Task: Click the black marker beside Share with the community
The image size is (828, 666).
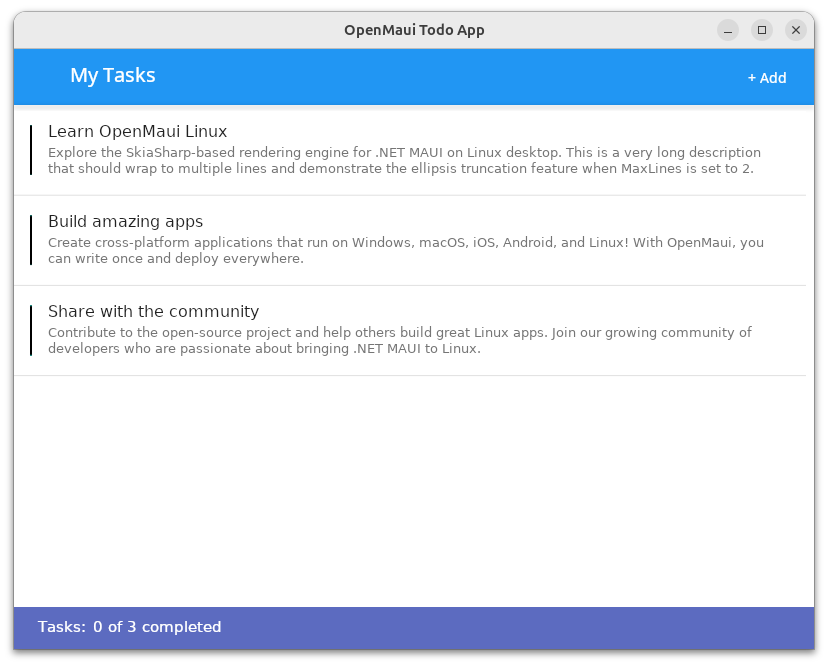Action: (x=31, y=330)
